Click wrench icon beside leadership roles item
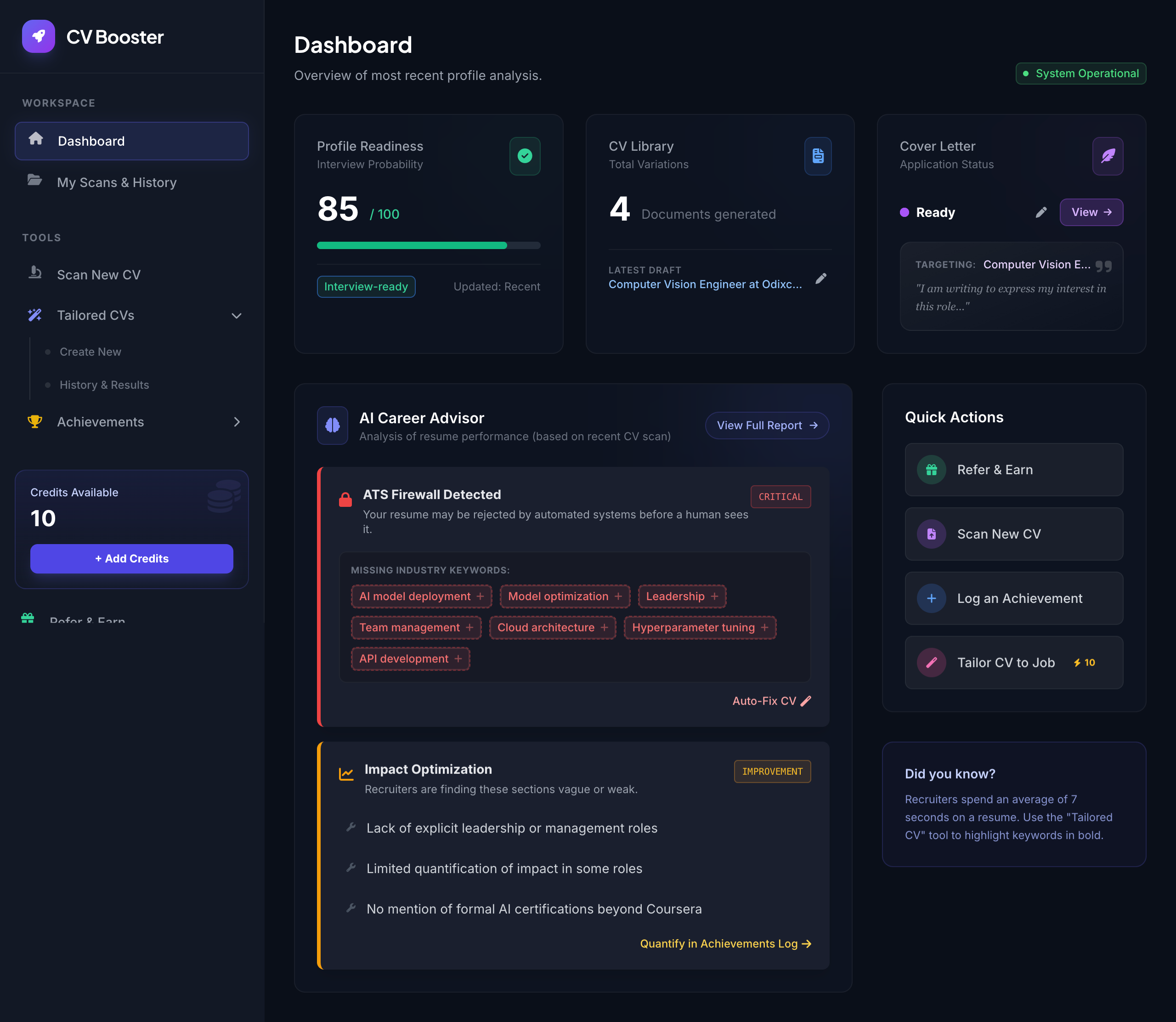 [351, 827]
